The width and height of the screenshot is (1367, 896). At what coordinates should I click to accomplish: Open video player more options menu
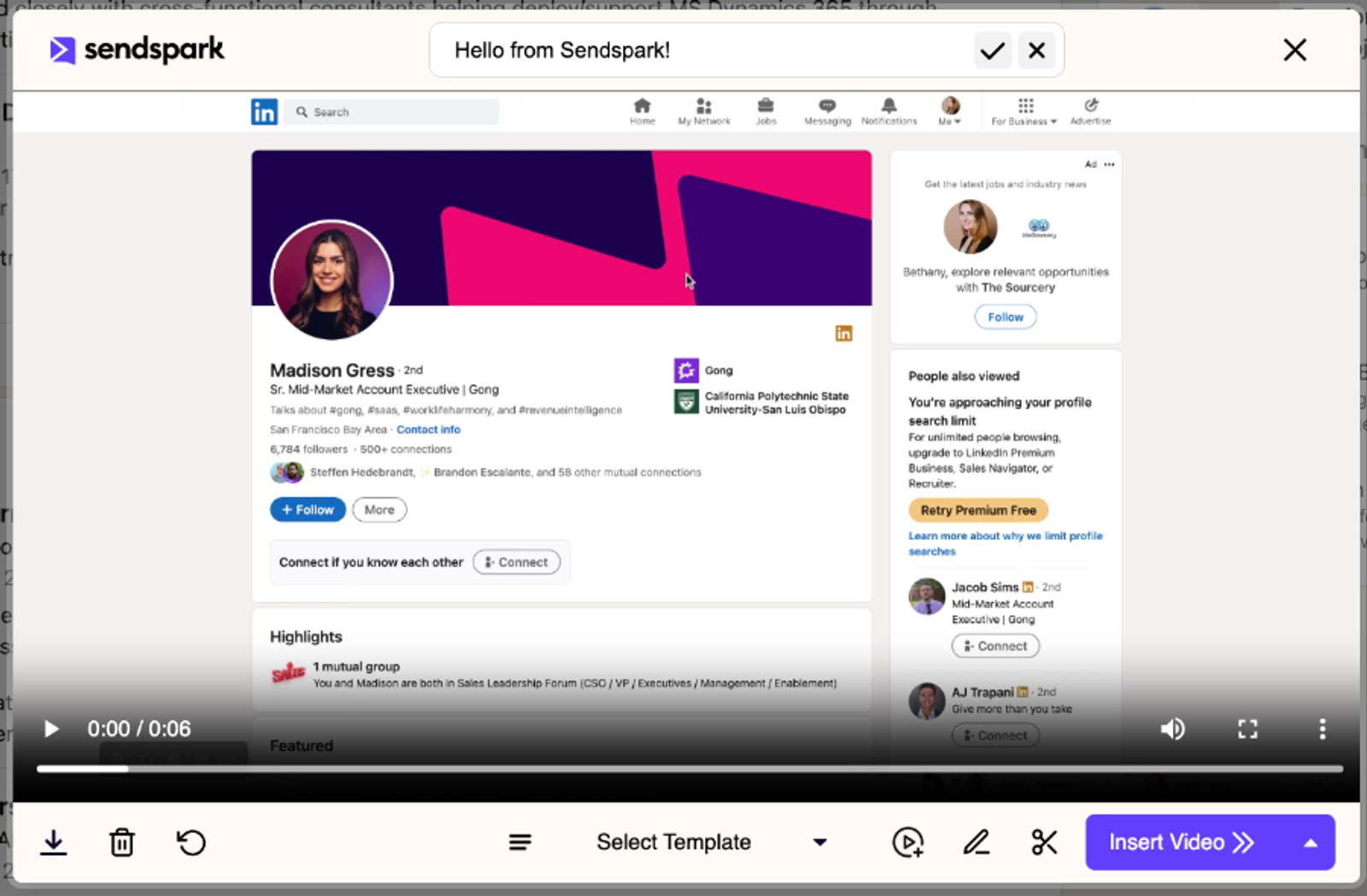(x=1322, y=729)
